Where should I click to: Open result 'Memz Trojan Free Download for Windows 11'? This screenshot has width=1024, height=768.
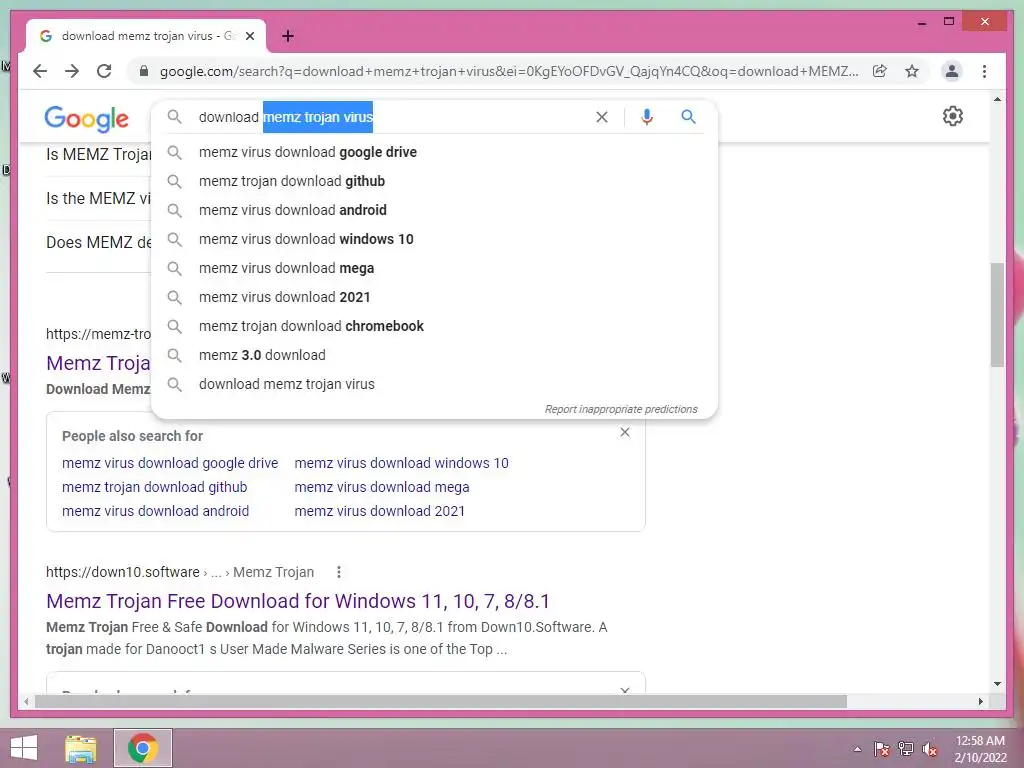click(298, 601)
